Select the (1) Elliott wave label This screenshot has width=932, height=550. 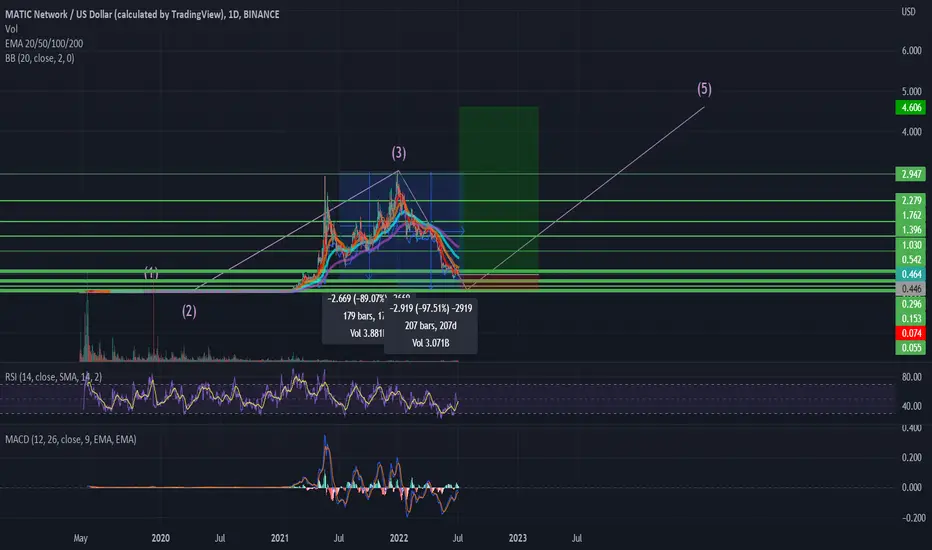point(151,273)
